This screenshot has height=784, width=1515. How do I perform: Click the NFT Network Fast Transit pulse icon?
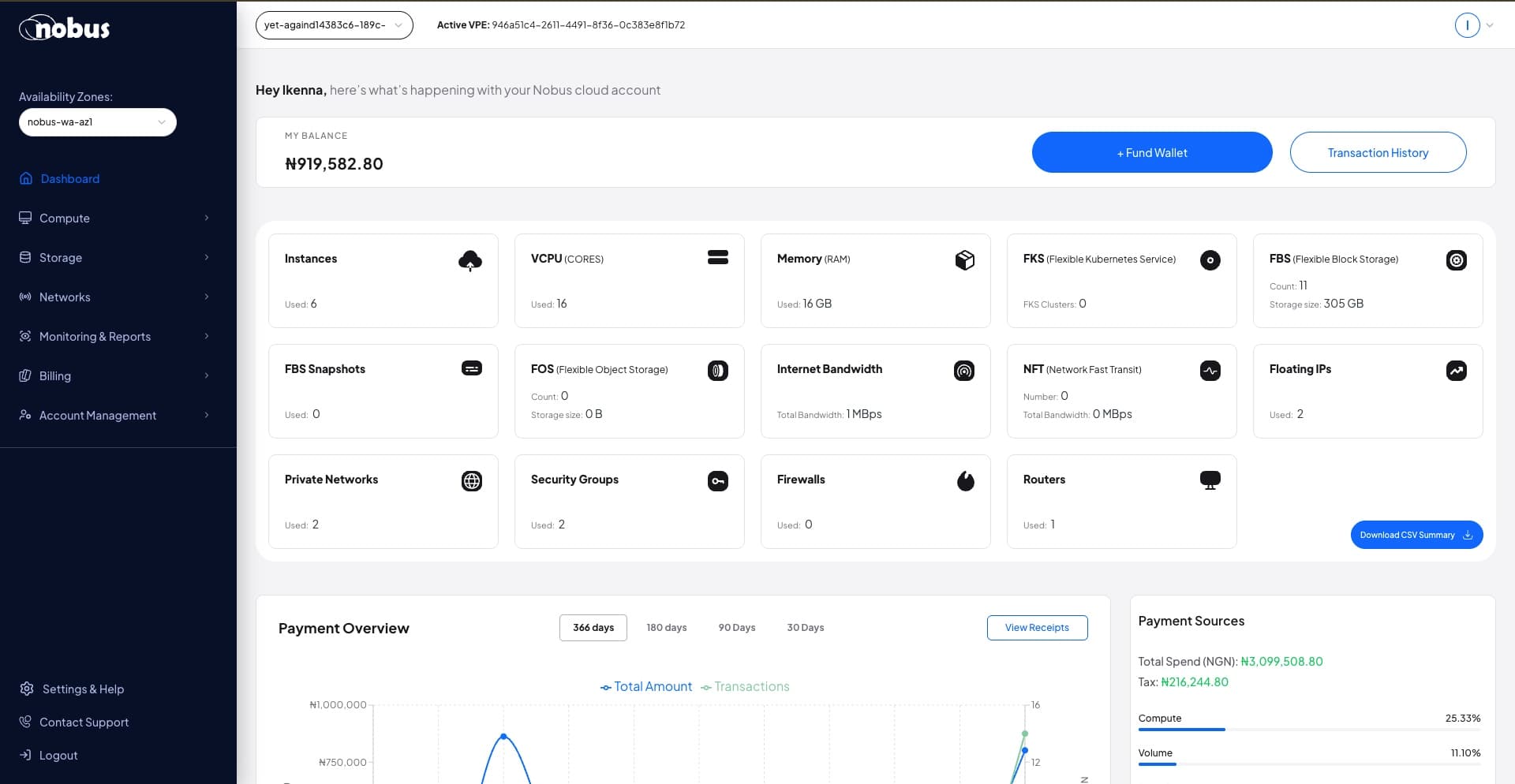[x=1210, y=370]
